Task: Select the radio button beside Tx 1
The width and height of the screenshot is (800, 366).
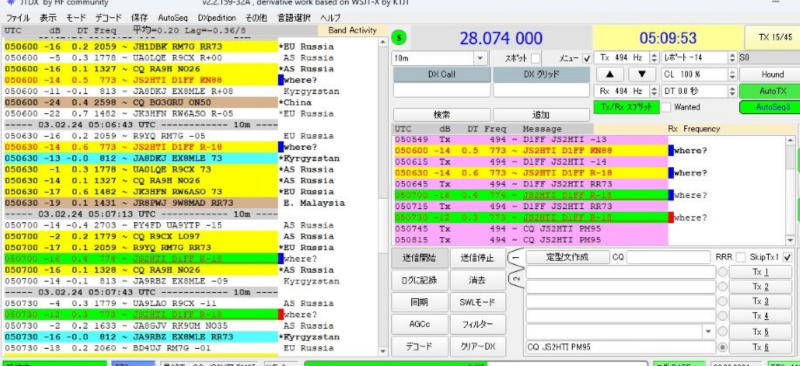Action: pos(722,272)
